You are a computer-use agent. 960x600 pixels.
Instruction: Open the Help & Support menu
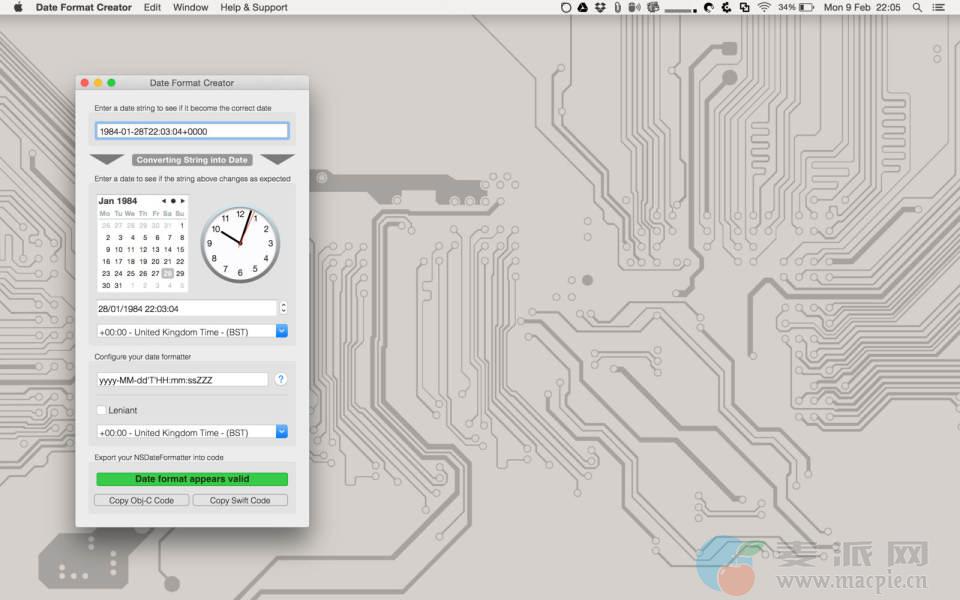[x=254, y=8]
